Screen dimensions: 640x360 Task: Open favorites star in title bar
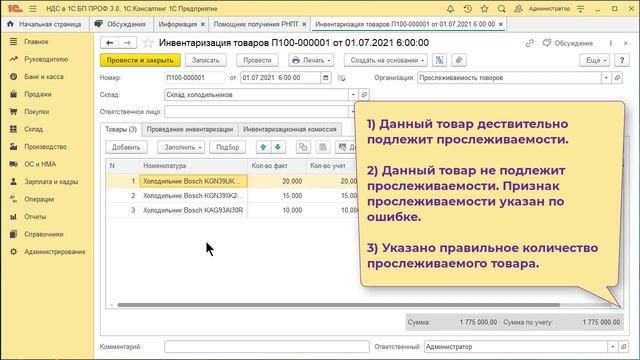click(x=484, y=9)
